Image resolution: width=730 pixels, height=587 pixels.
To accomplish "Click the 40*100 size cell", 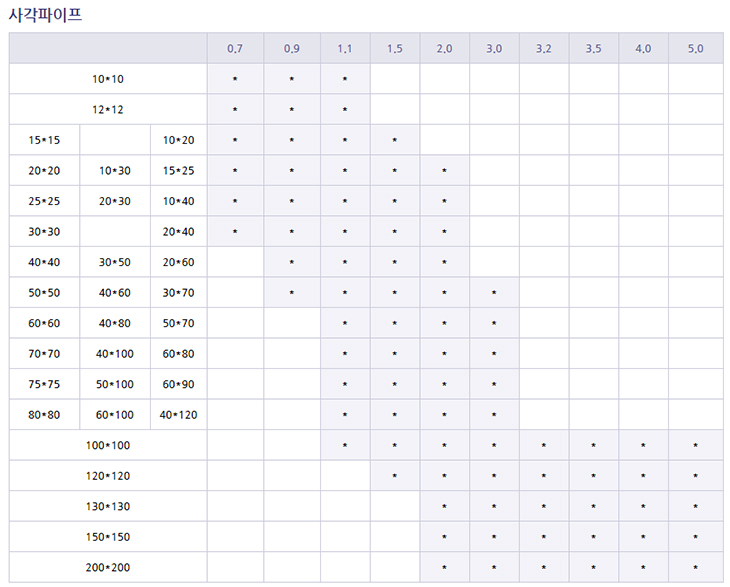I will click(x=115, y=354).
